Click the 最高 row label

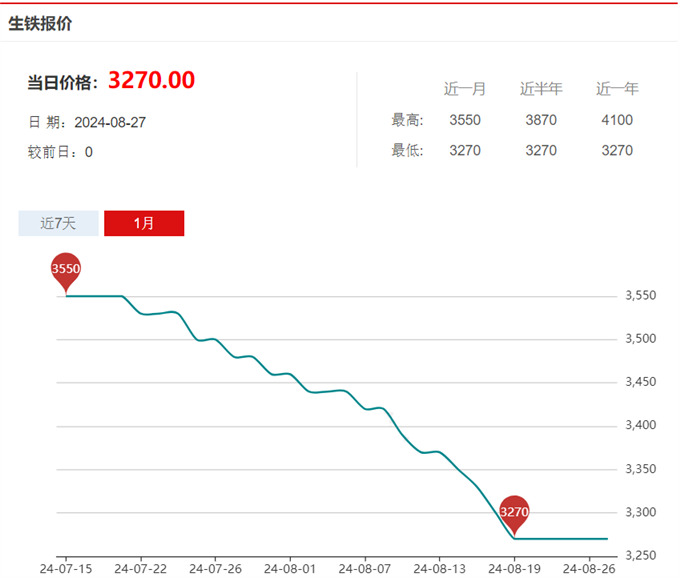(x=407, y=120)
